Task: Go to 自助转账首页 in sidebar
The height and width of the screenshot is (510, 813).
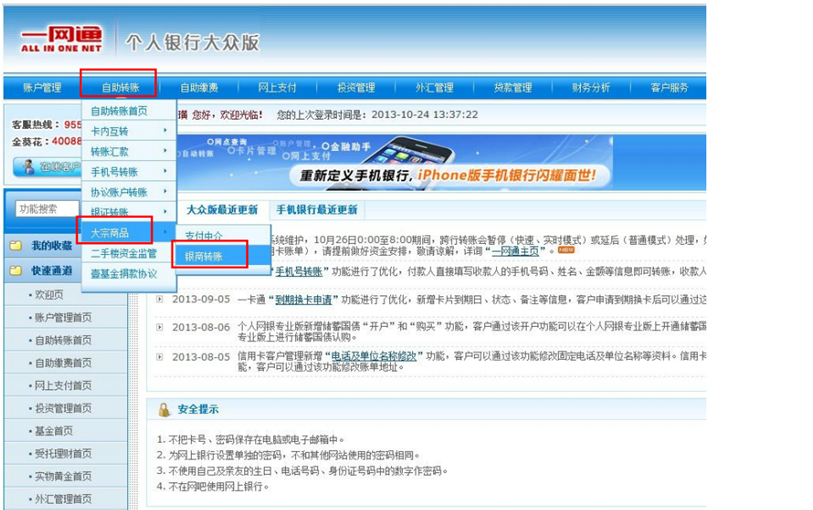Action: coord(63,340)
